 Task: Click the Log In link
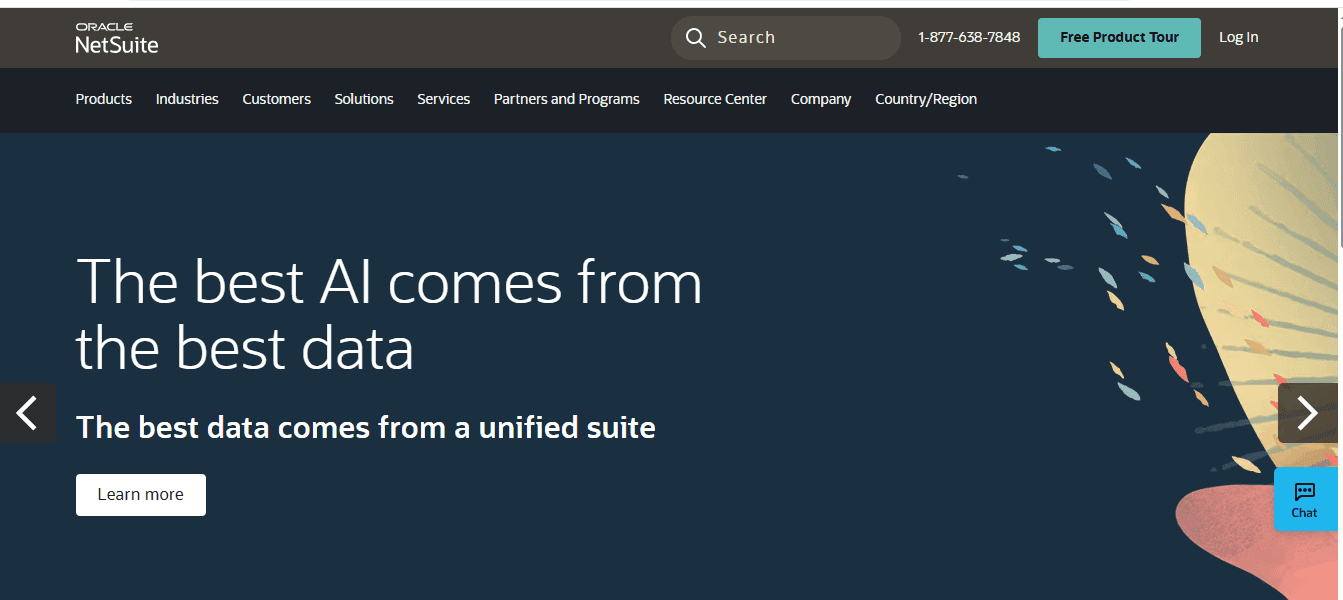click(x=1238, y=37)
